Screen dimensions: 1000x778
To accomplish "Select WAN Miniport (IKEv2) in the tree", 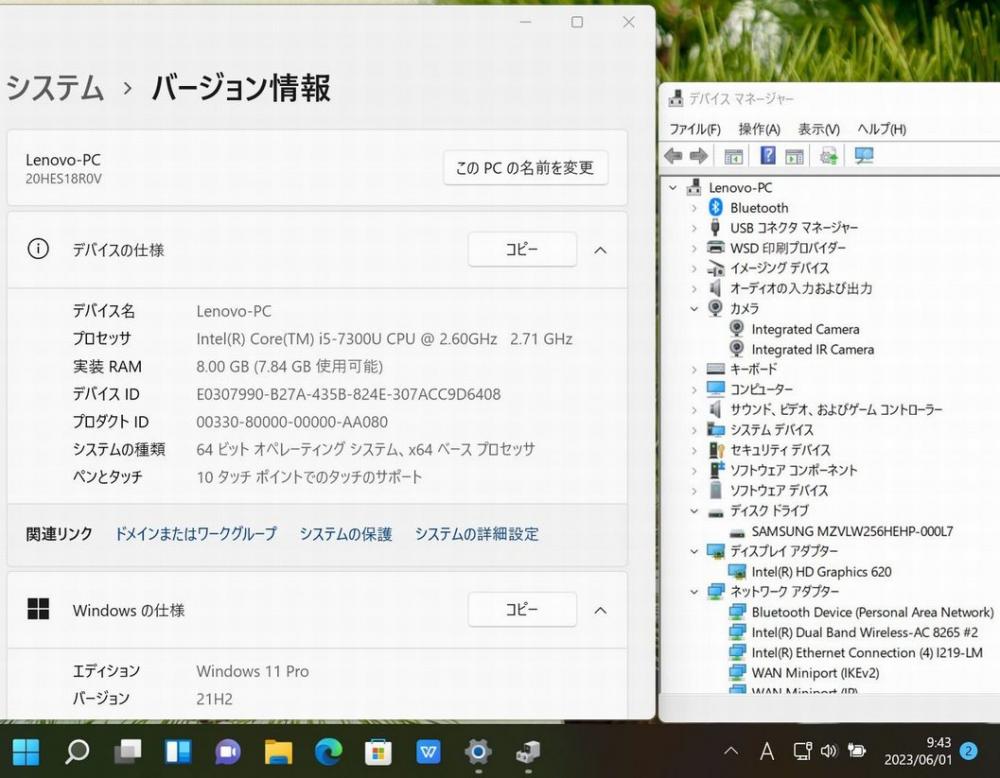I will (x=815, y=673).
